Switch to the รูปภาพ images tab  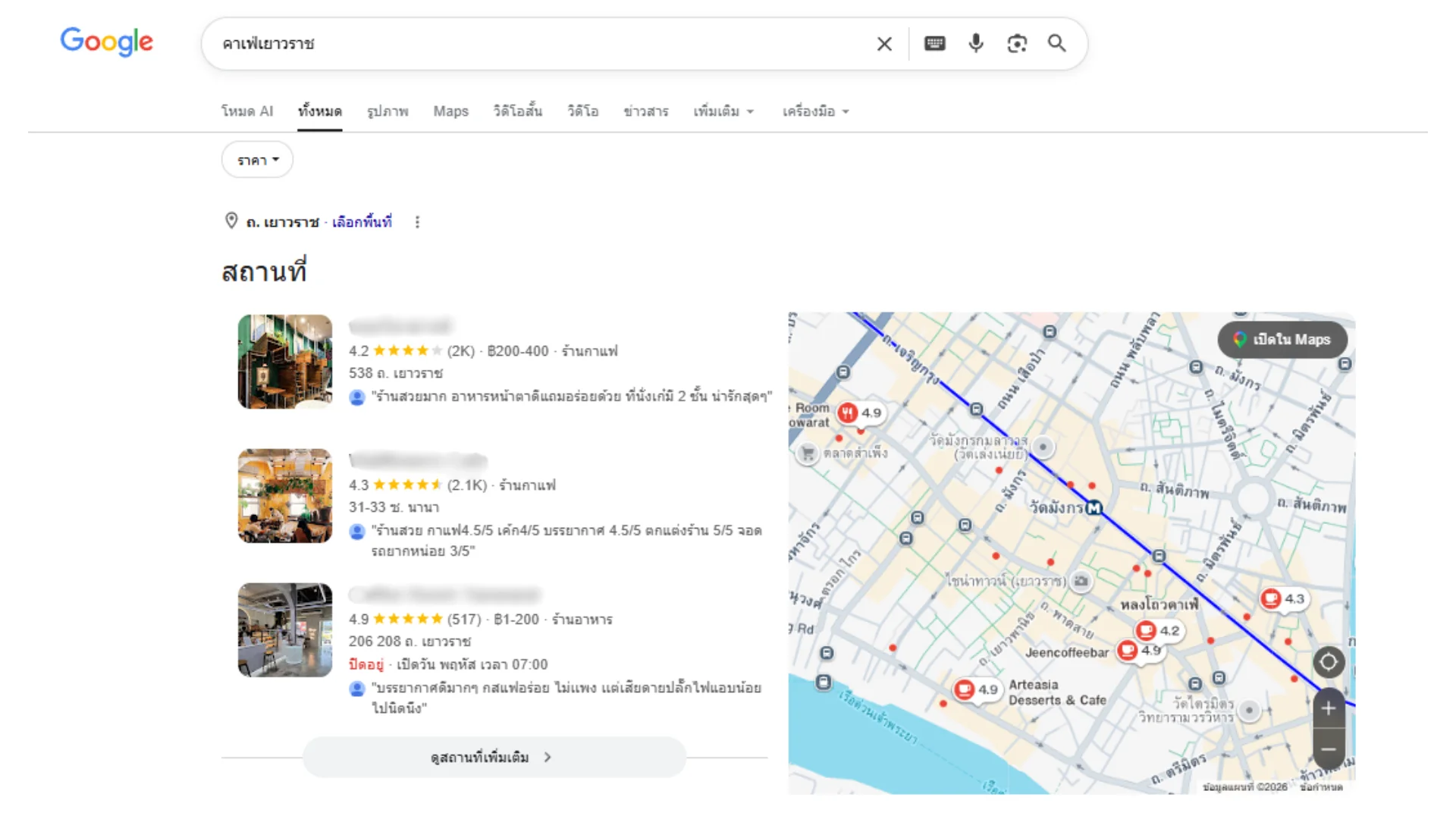pos(388,111)
